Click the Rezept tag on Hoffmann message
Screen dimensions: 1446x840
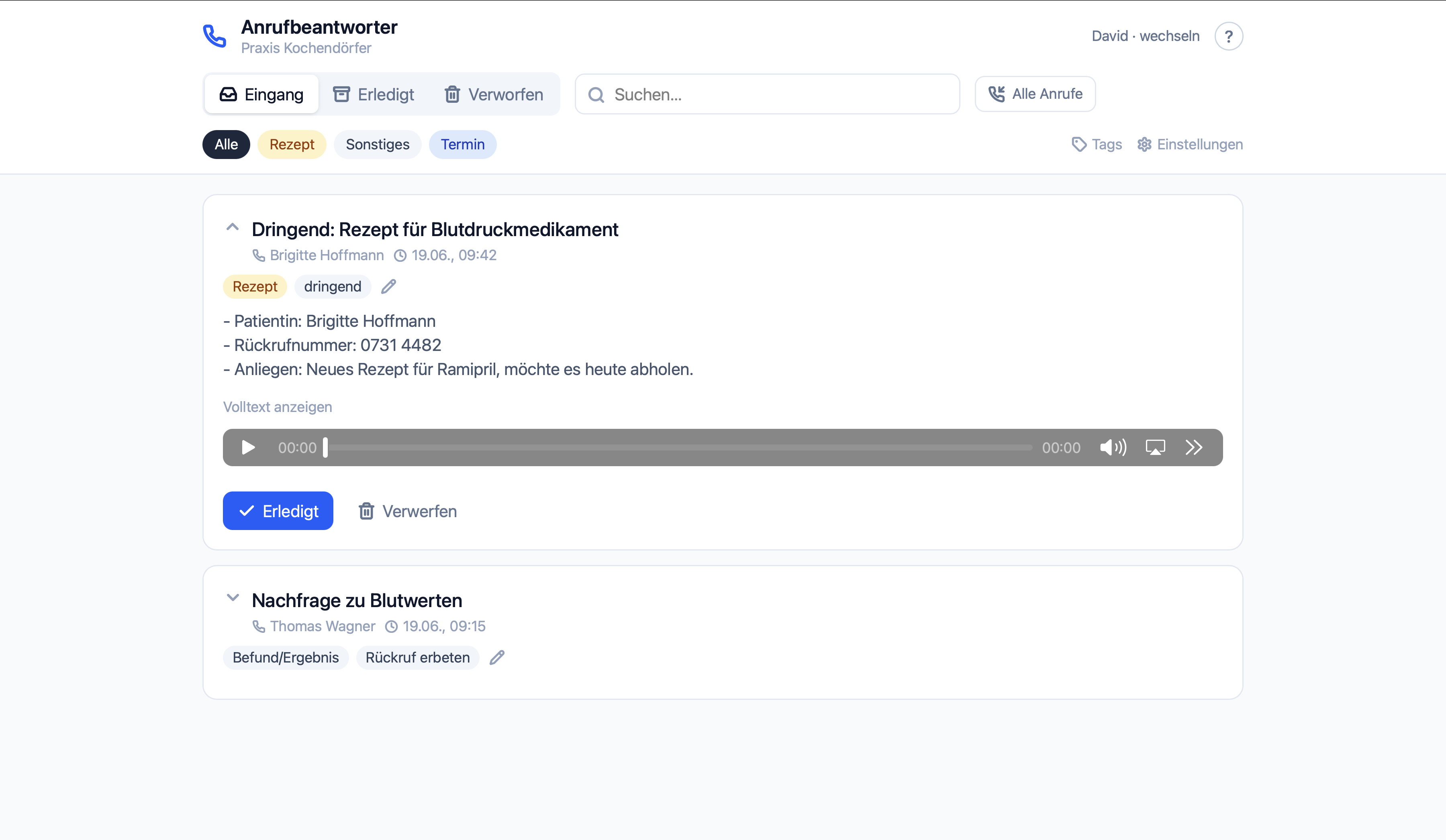255,286
